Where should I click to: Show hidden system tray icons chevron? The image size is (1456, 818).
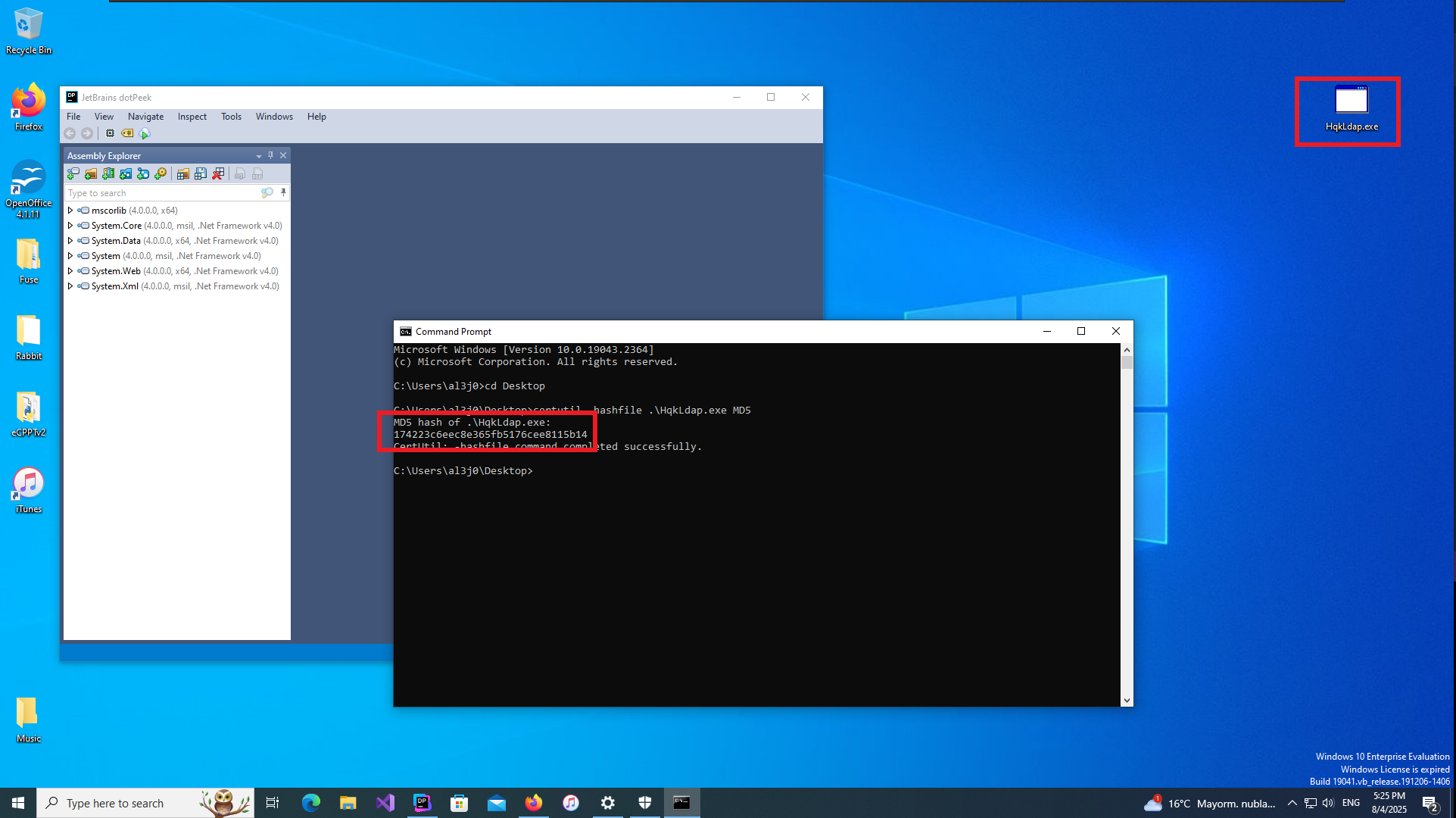point(1292,803)
